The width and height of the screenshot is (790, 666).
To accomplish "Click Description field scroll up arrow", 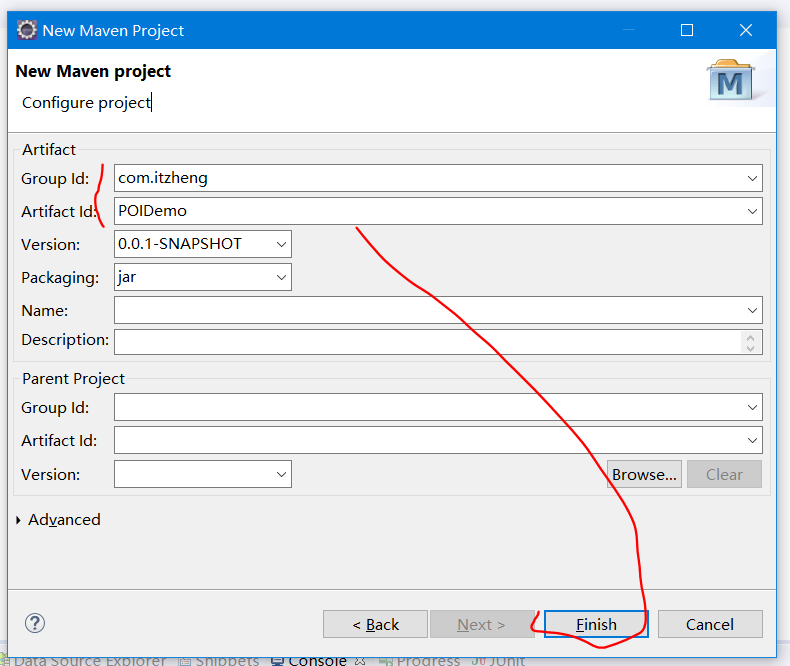I will tap(751, 338).
